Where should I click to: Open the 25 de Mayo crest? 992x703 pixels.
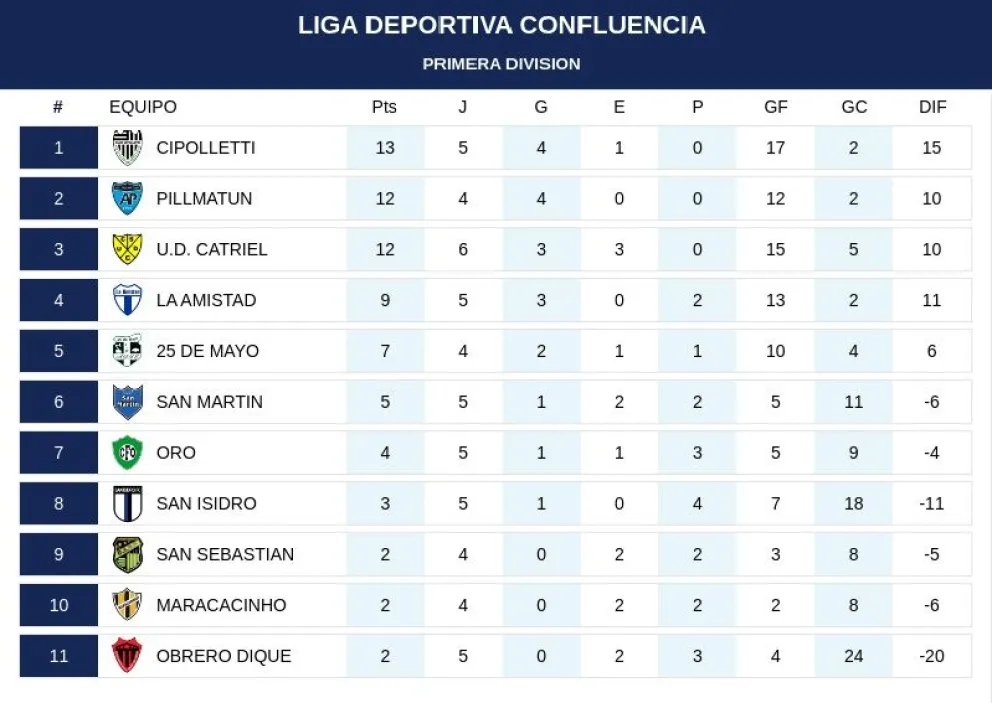coord(127,351)
